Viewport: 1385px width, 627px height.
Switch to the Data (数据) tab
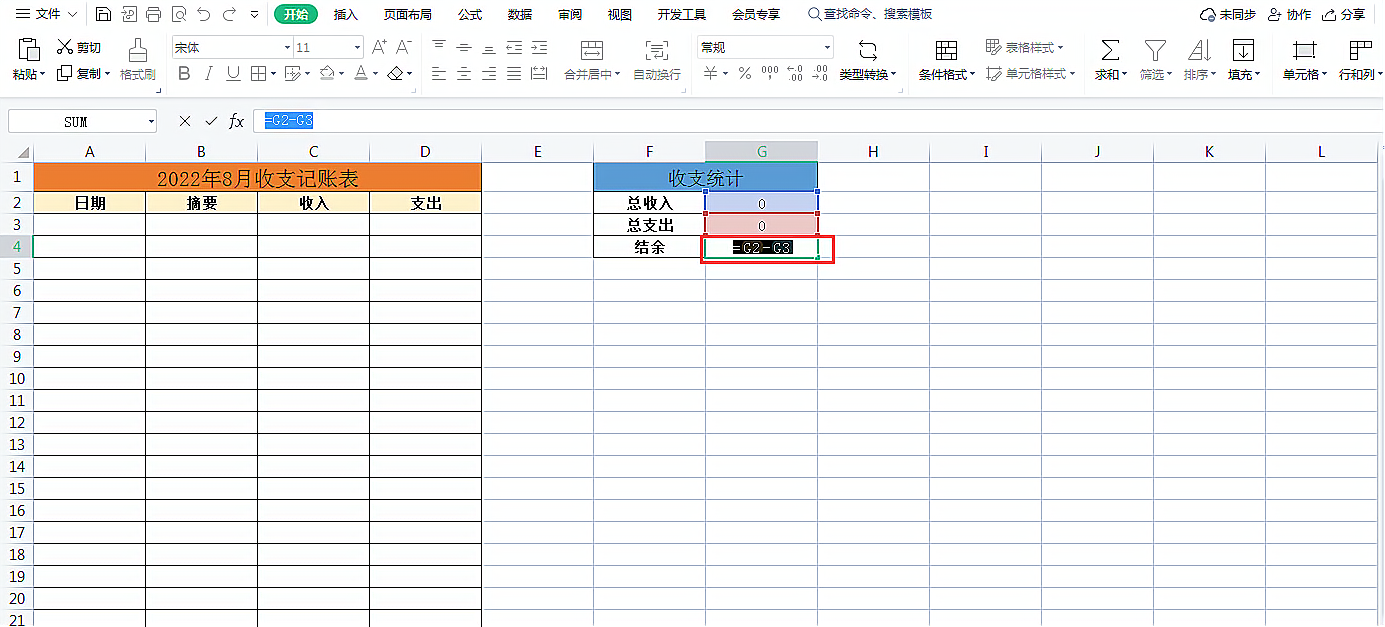pos(520,14)
